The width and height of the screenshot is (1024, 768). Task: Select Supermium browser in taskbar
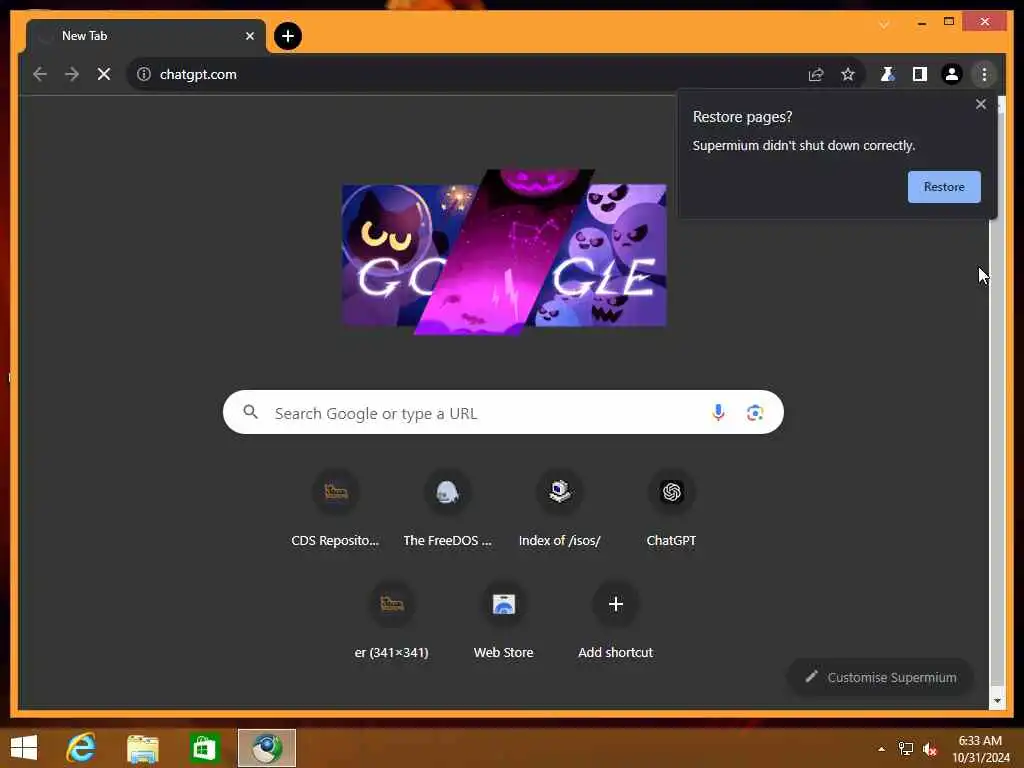tap(266, 748)
